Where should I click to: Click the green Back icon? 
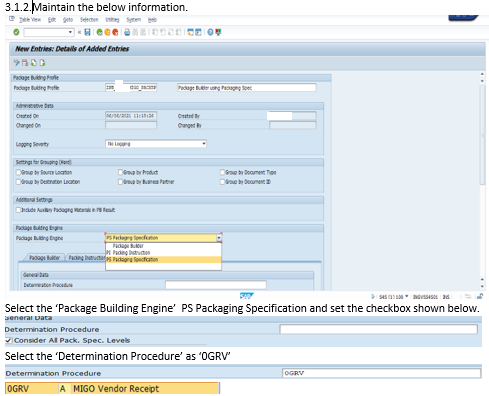[x=99, y=32]
